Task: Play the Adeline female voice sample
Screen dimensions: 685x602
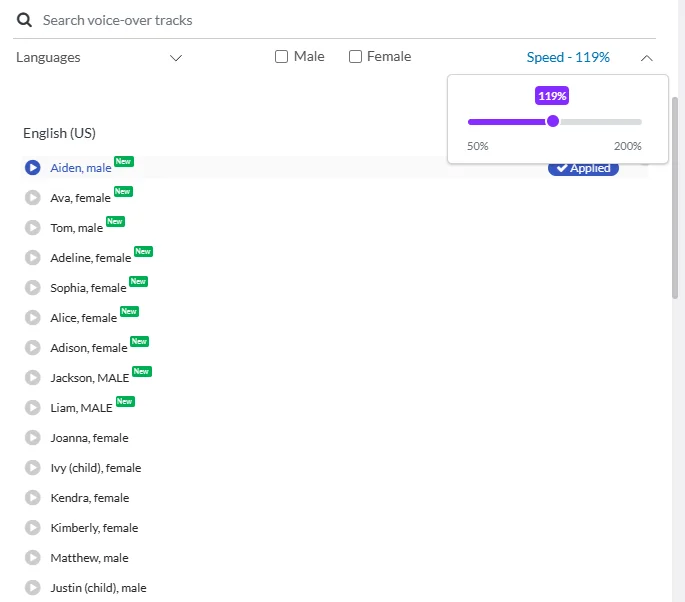Action: click(x=32, y=258)
